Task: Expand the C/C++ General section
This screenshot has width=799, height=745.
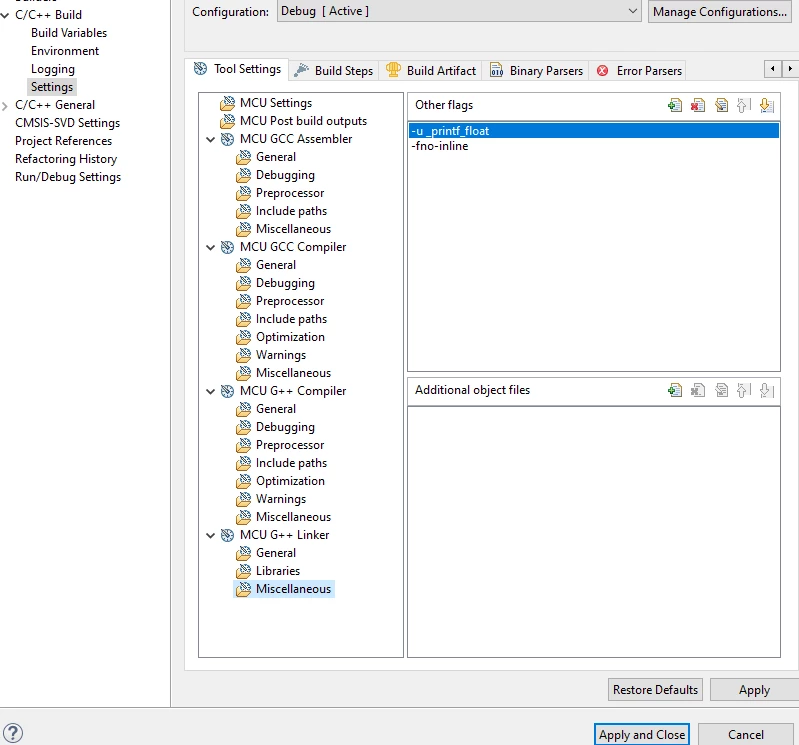Action: point(5,105)
